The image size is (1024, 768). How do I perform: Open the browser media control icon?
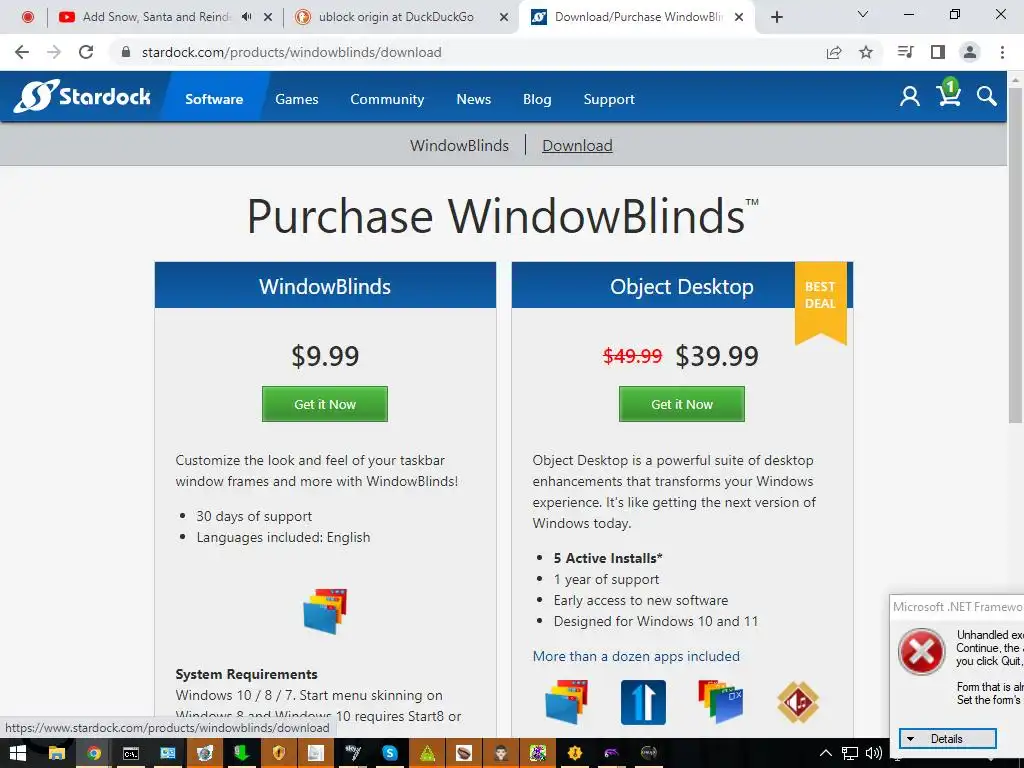(905, 52)
